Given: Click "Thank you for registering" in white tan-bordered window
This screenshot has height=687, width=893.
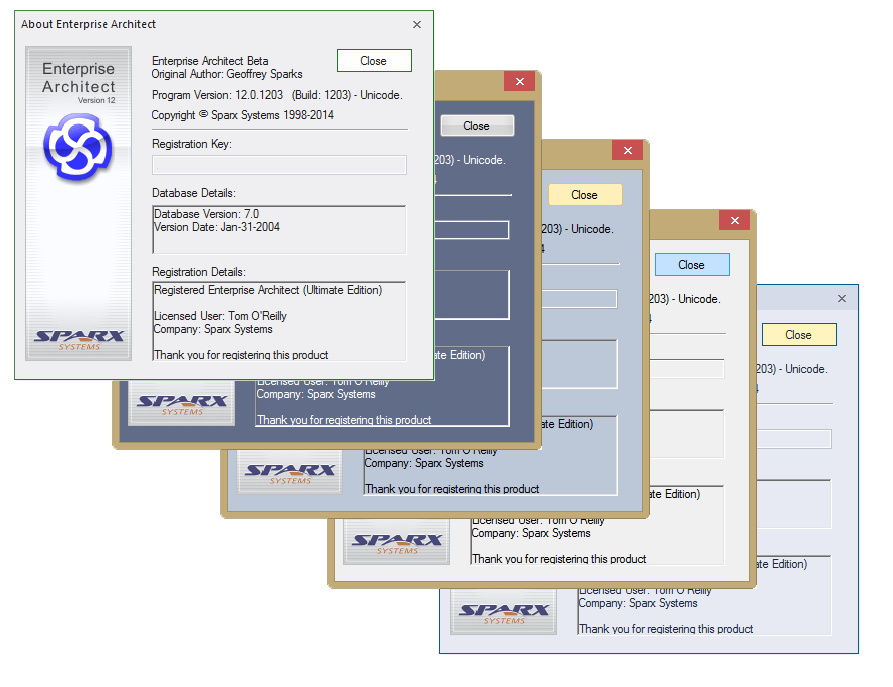Looking at the screenshot, I should tap(559, 559).
